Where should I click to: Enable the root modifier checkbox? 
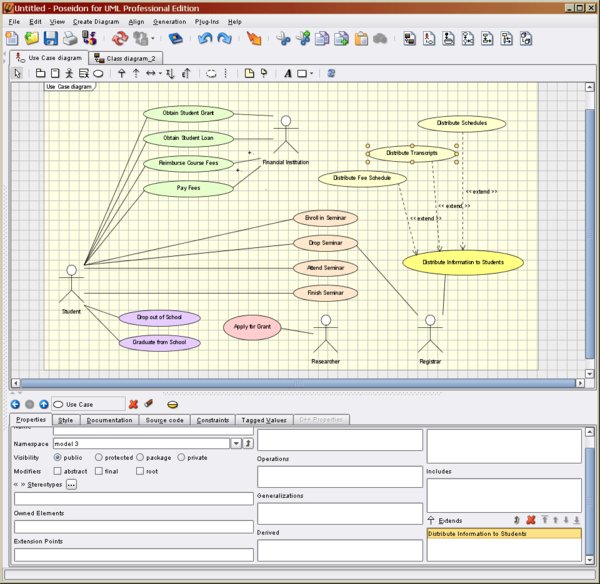point(140,471)
